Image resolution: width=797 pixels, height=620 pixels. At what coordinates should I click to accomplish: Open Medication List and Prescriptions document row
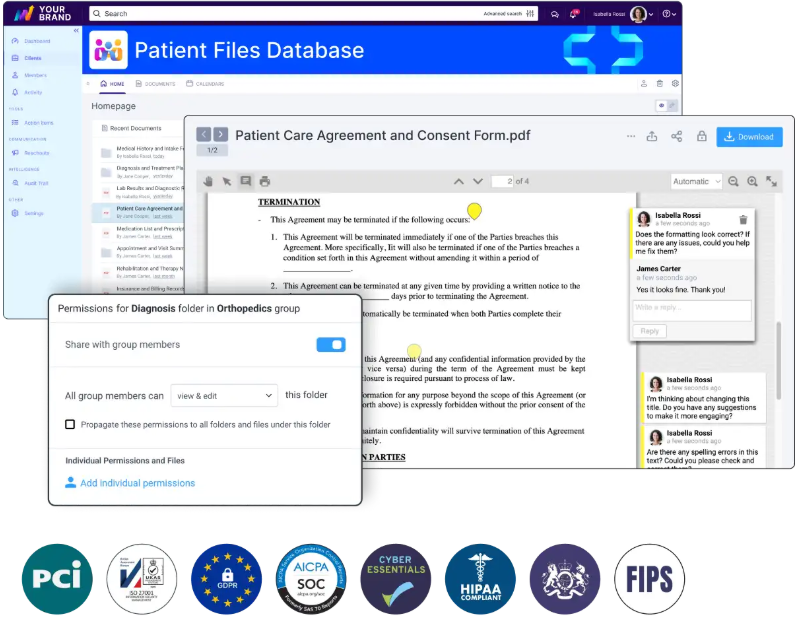[x=139, y=232]
